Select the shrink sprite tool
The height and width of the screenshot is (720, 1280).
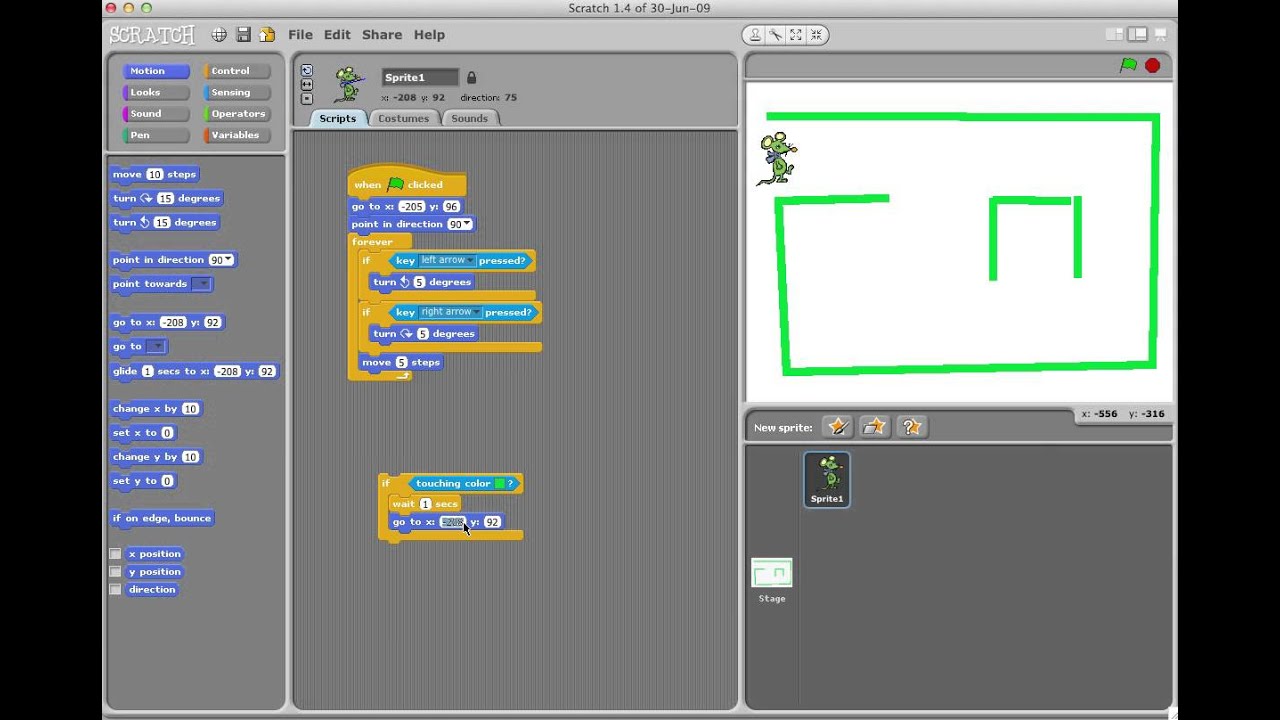click(816, 35)
